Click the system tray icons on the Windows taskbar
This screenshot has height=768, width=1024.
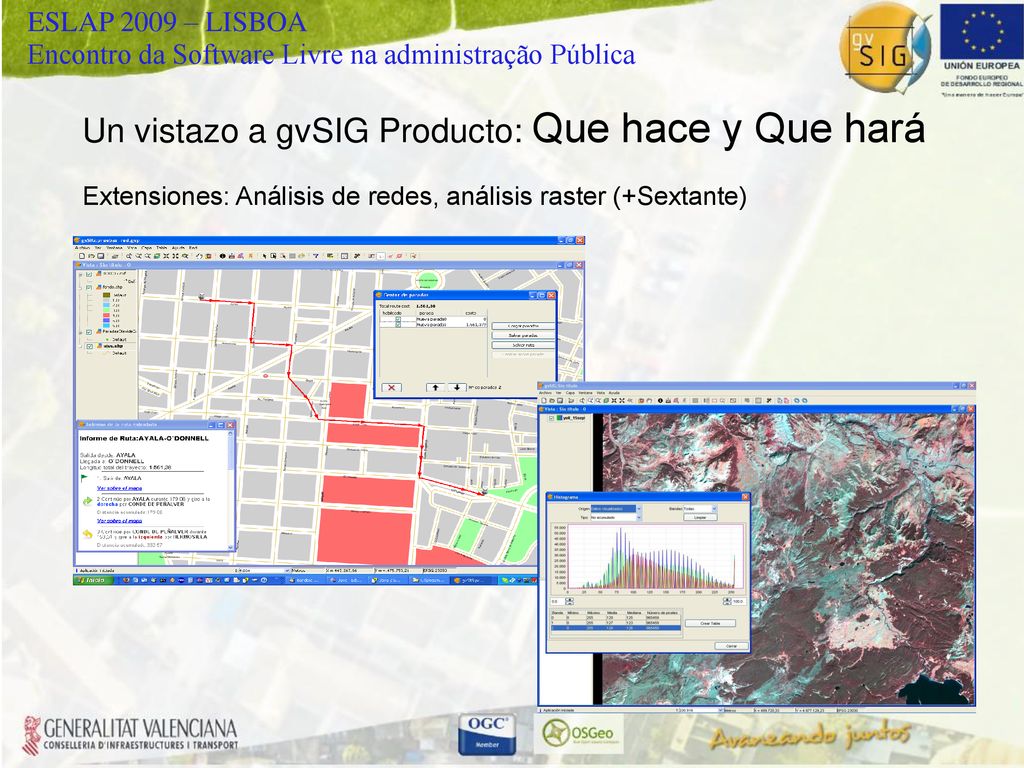520,580
